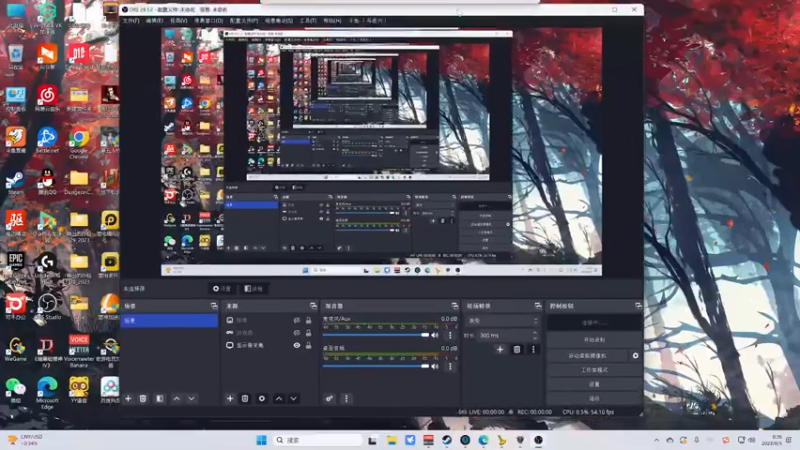Open source properties gear in Sources panel
The image size is (800, 450).
point(262,398)
